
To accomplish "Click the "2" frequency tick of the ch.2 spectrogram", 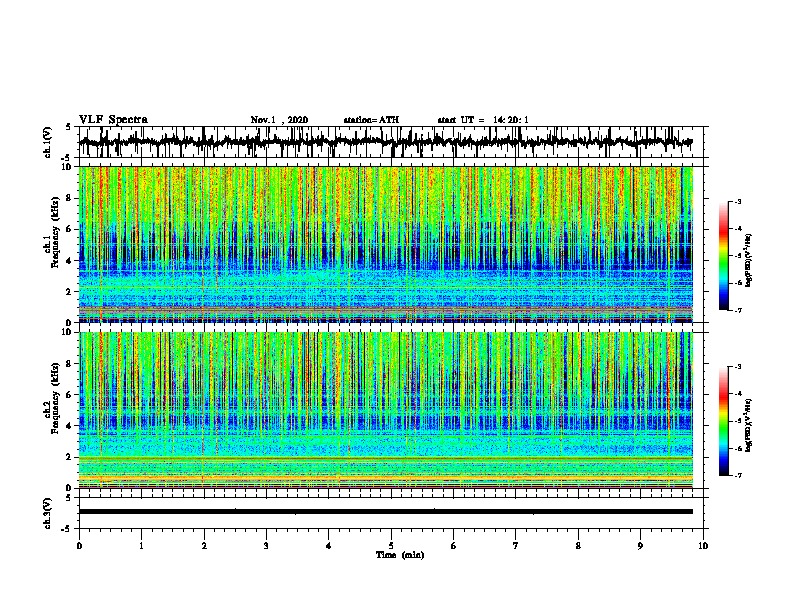I will 69,457.
